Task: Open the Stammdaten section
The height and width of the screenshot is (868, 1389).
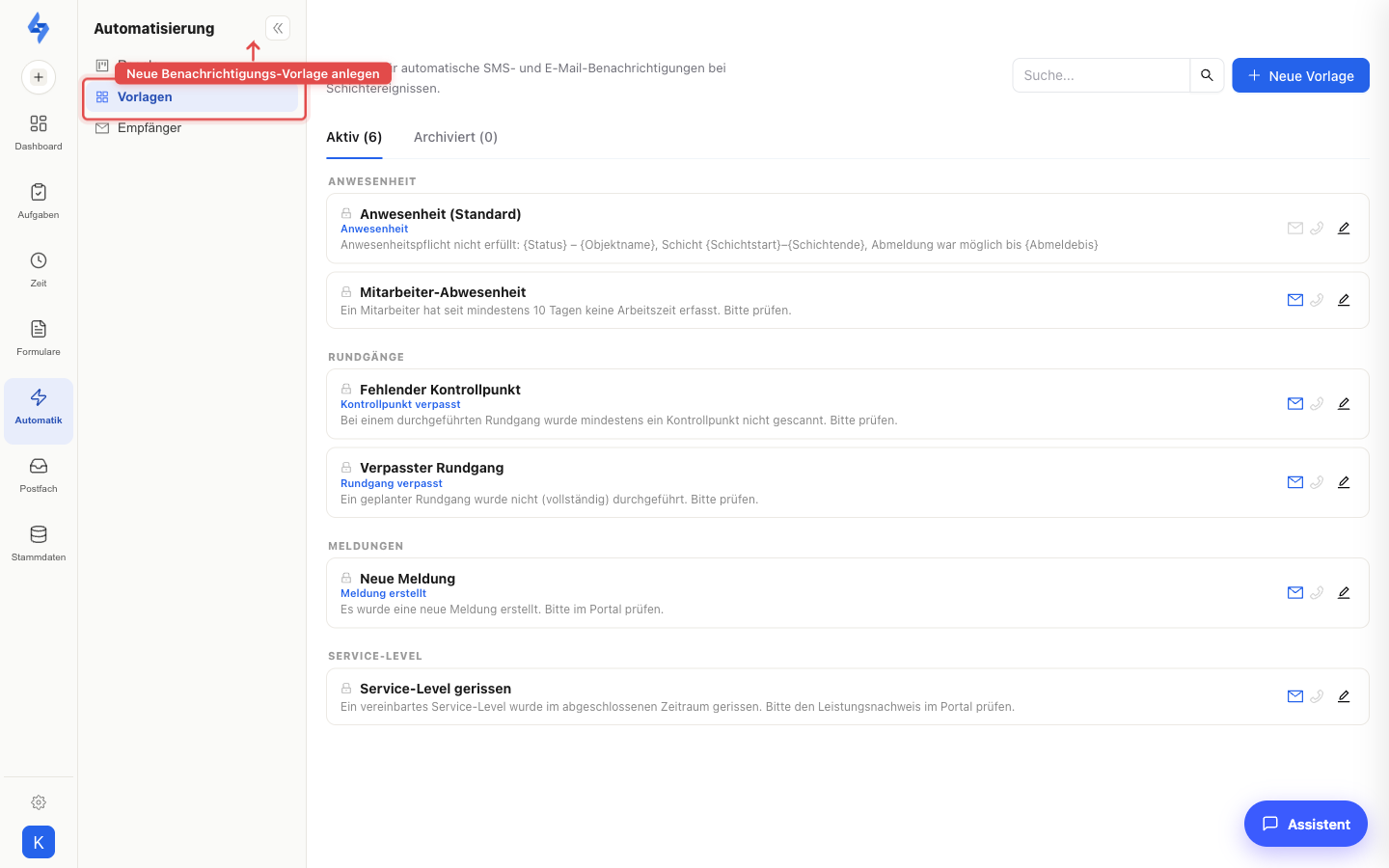Action: 39,543
